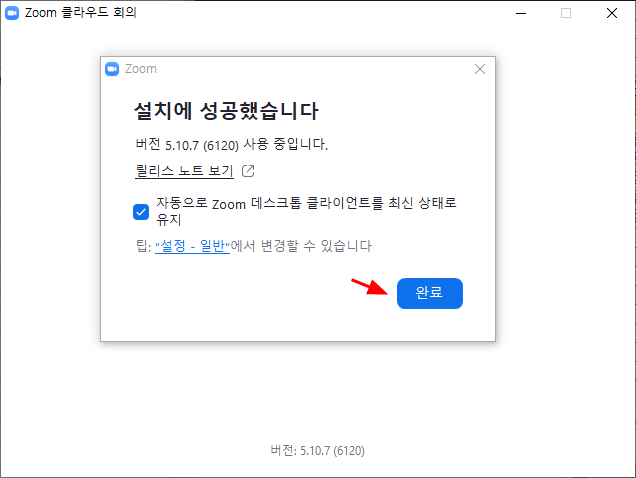Click the external link icon beside release notes
The width and height of the screenshot is (636, 478).
point(248,171)
